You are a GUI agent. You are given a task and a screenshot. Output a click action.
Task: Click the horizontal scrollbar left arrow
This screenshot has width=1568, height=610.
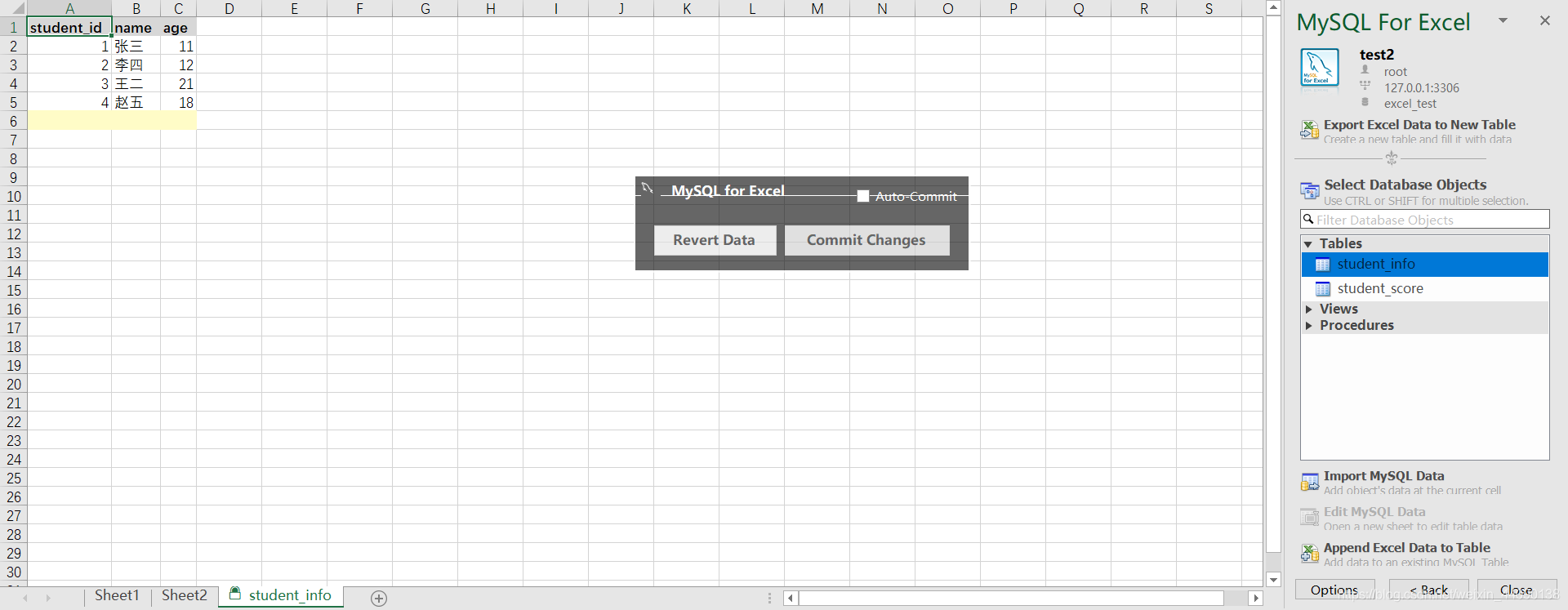coord(791,599)
